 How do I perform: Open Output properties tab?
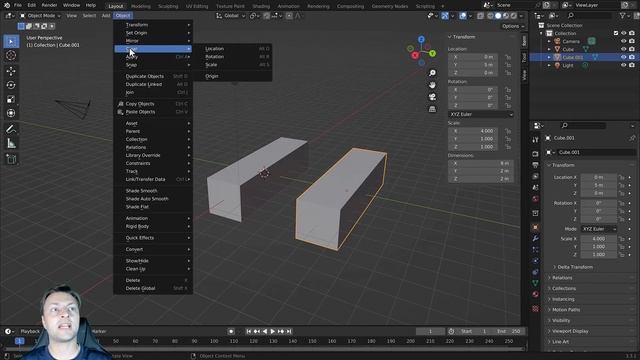click(536, 165)
